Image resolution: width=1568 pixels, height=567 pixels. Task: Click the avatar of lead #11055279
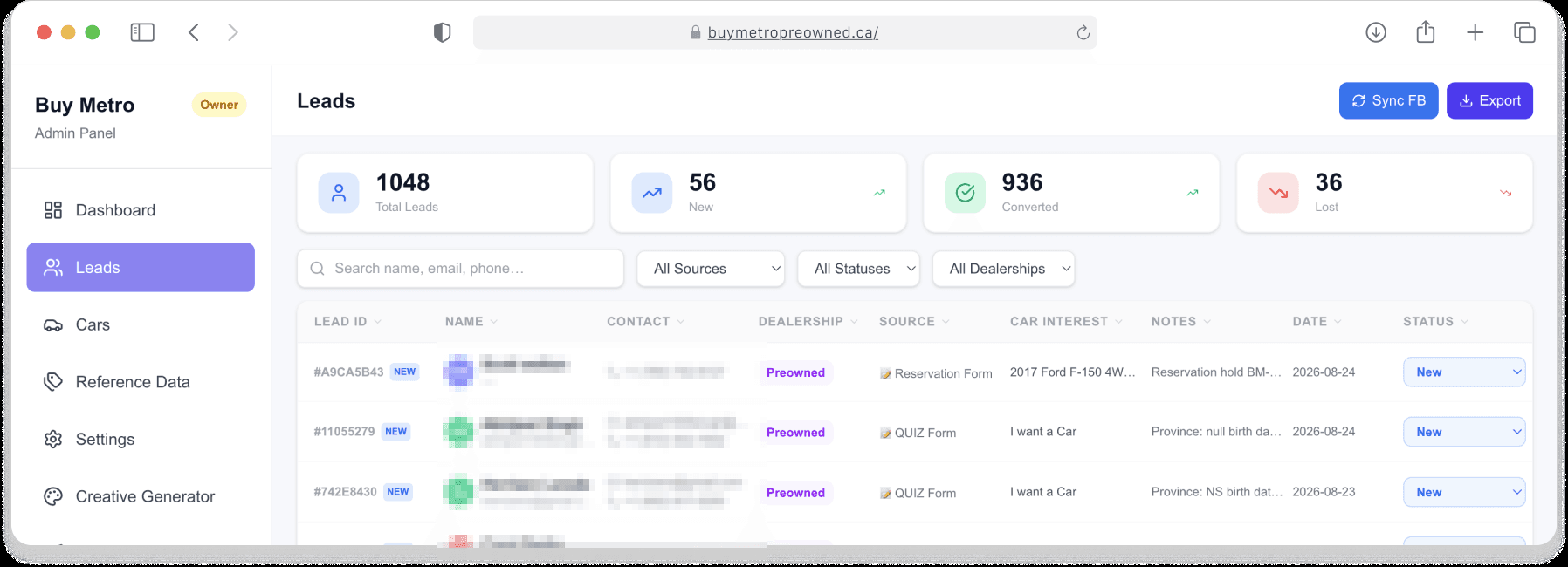click(x=458, y=431)
